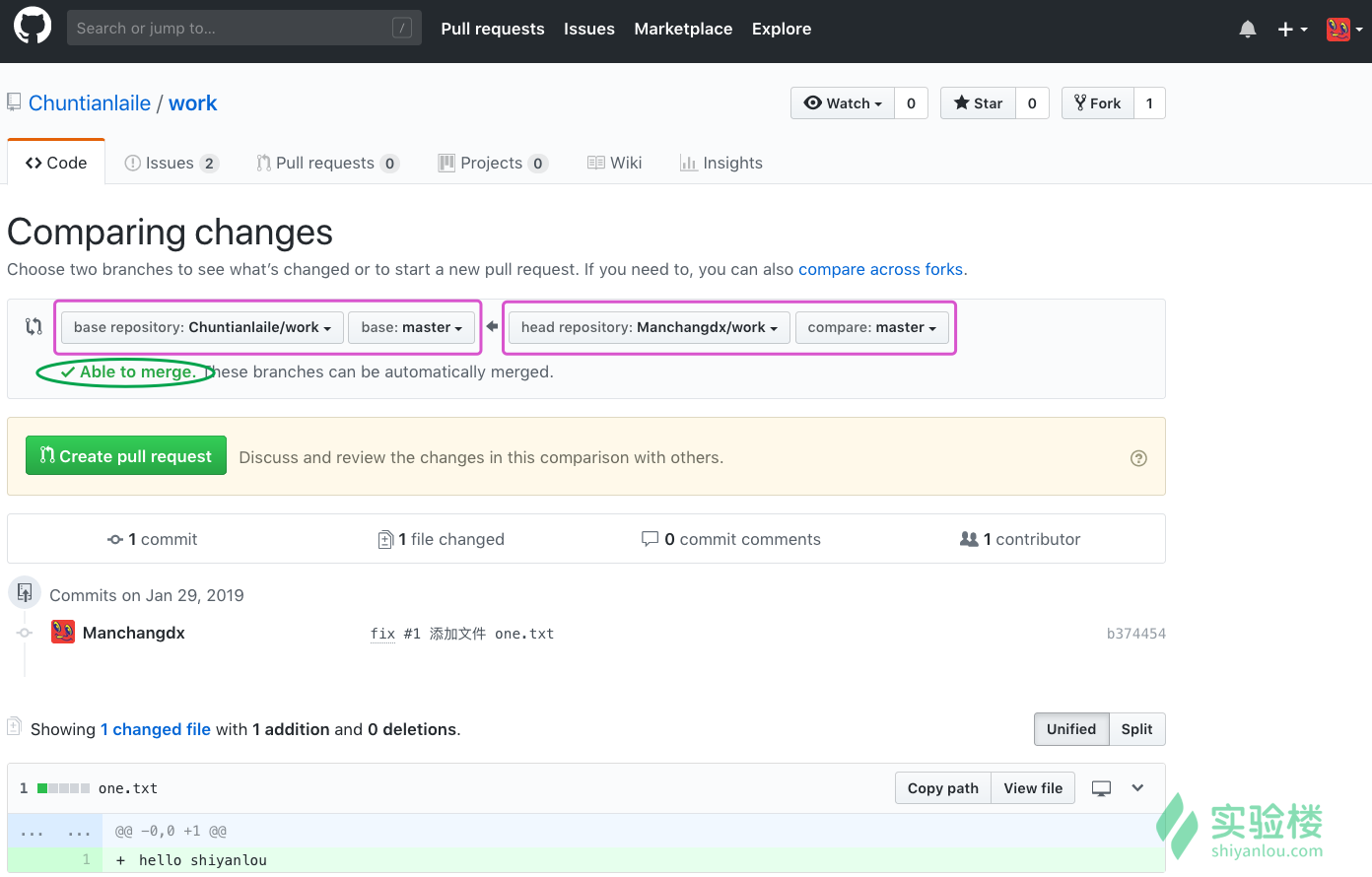Open the notifications bell
1372x877 pixels.
tap(1248, 30)
